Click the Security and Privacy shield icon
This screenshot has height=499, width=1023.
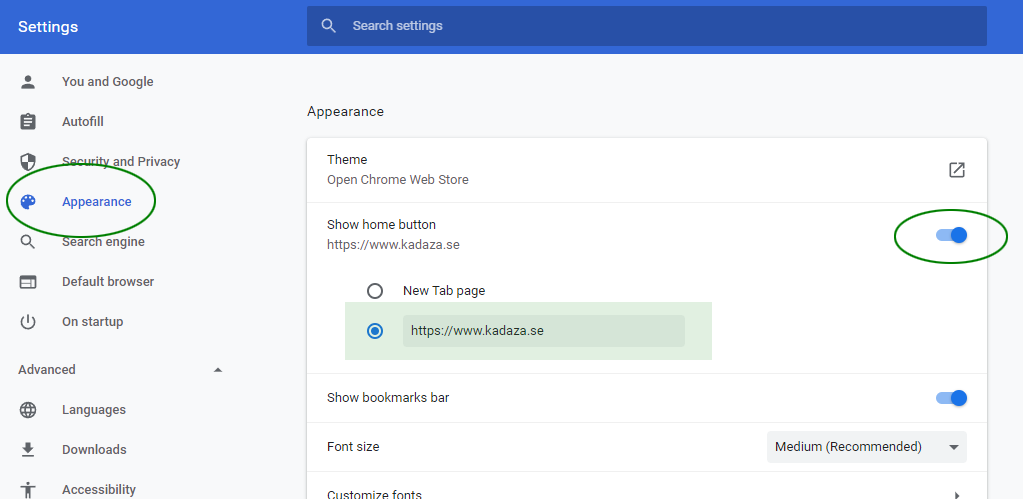(x=28, y=162)
